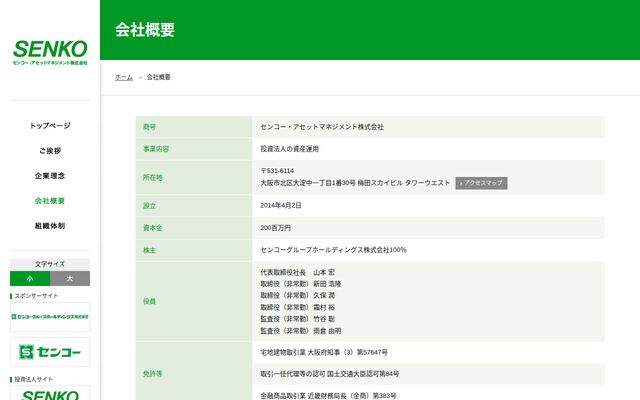Click the 会社概要 page heading
640x400 pixels.
pyautogui.click(x=145, y=30)
